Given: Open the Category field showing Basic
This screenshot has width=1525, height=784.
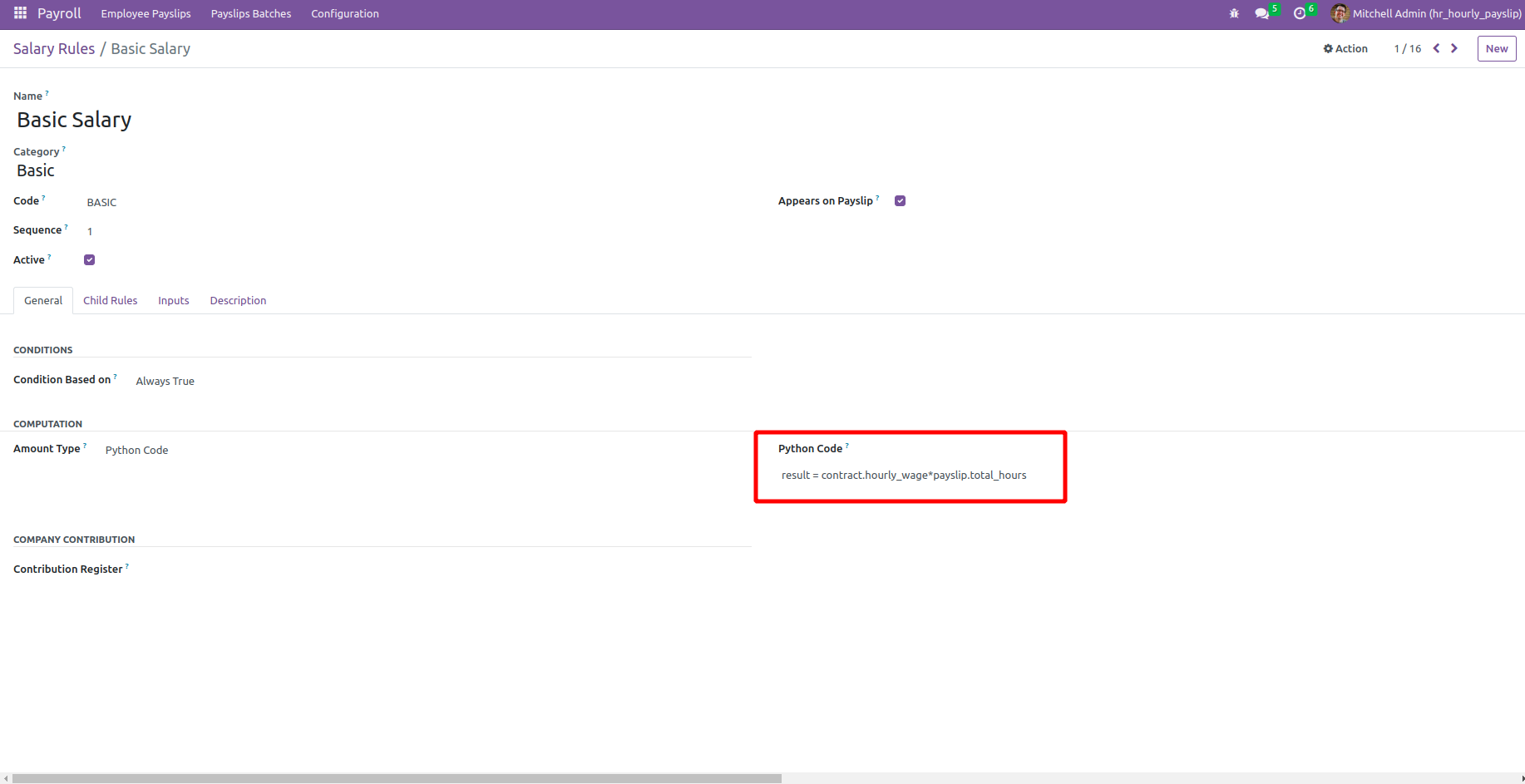Looking at the screenshot, I should point(36,170).
